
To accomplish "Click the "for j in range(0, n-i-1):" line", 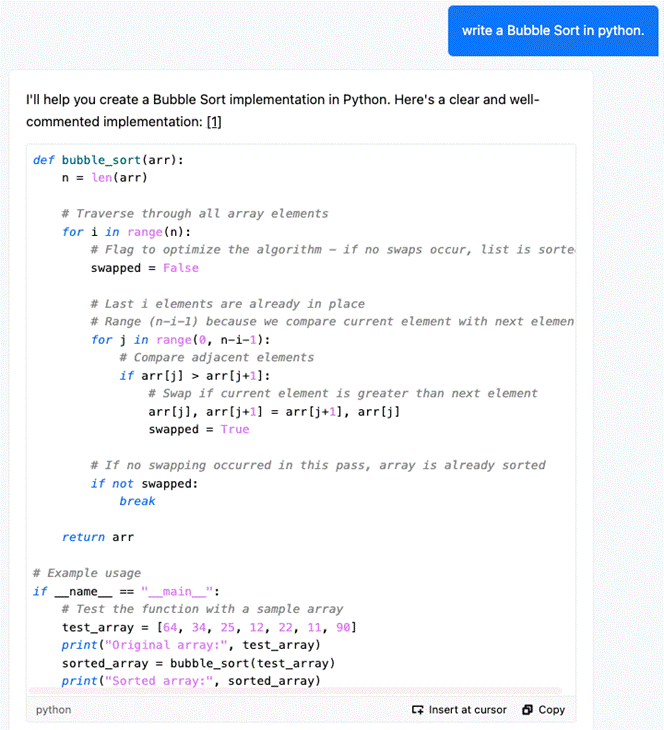I will (x=180, y=340).
